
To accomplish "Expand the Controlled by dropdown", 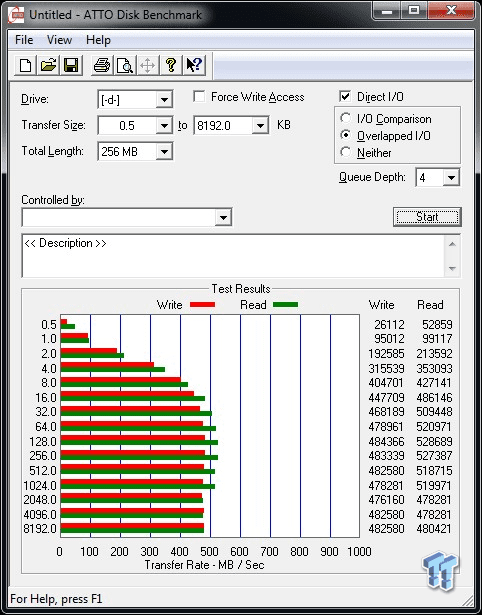I will pyautogui.click(x=223, y=217).
